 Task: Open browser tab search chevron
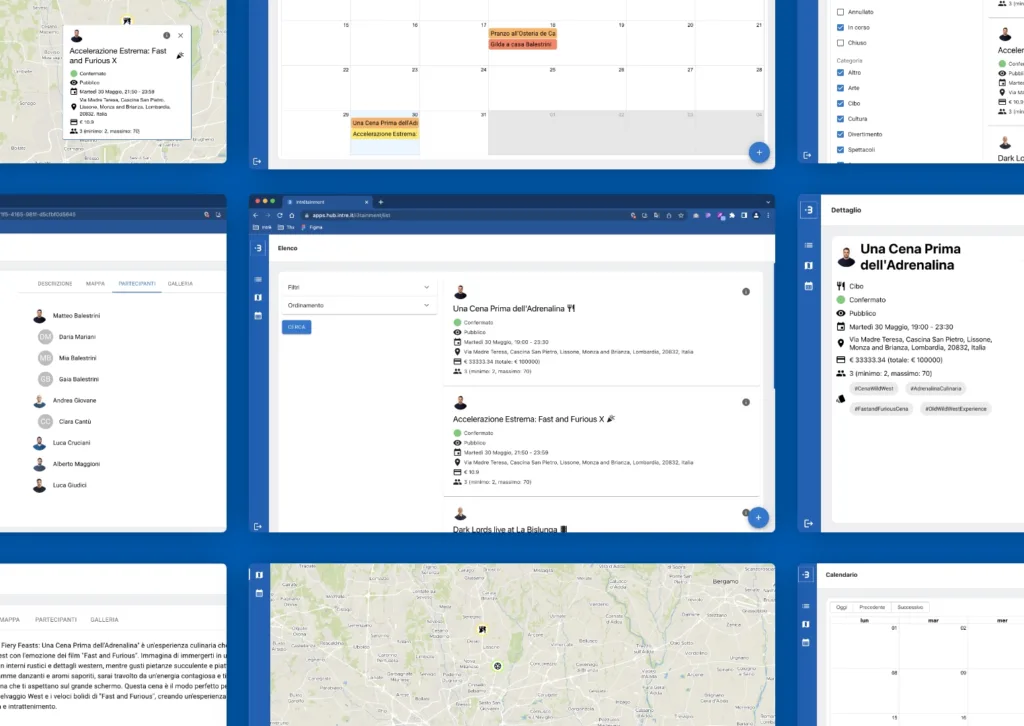point(768,202)
